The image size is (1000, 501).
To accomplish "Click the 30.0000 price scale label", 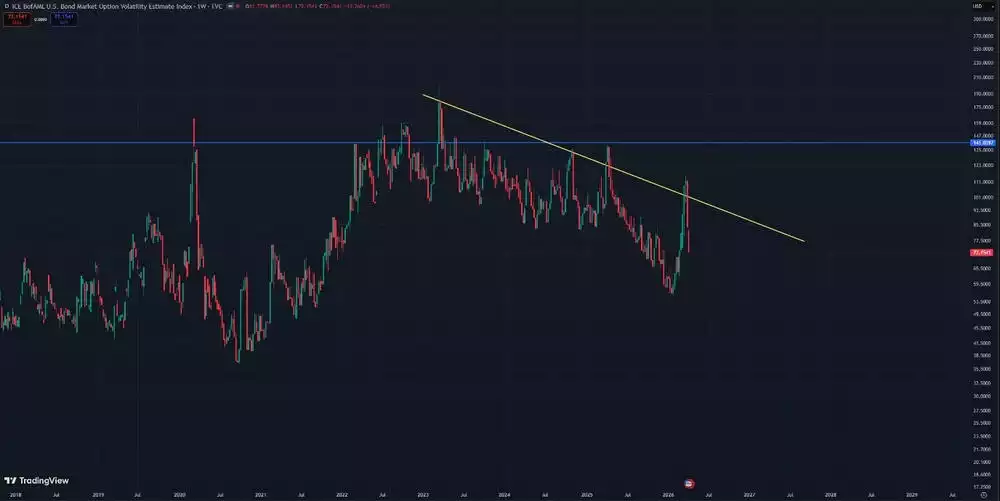I will coord(983,396).
